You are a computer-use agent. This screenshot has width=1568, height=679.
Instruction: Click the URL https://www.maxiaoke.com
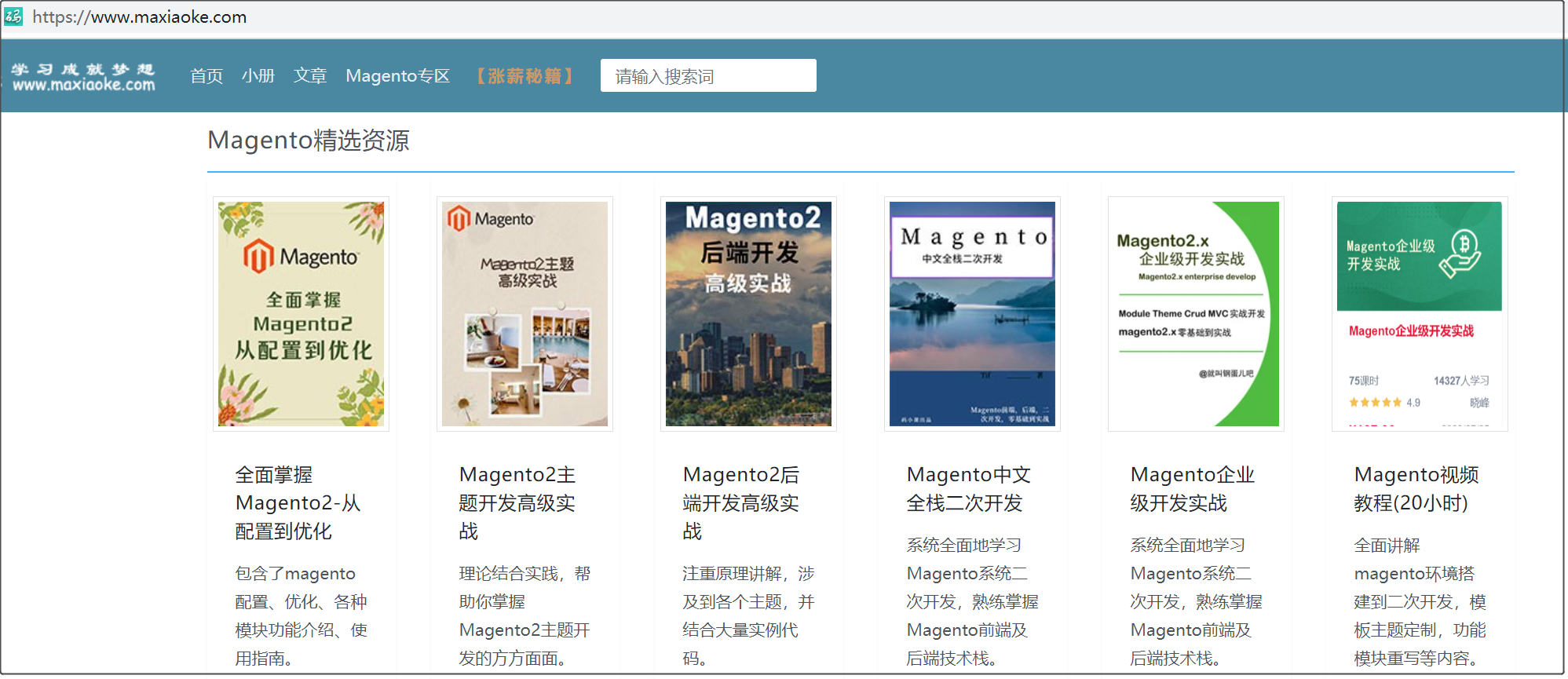140,16
